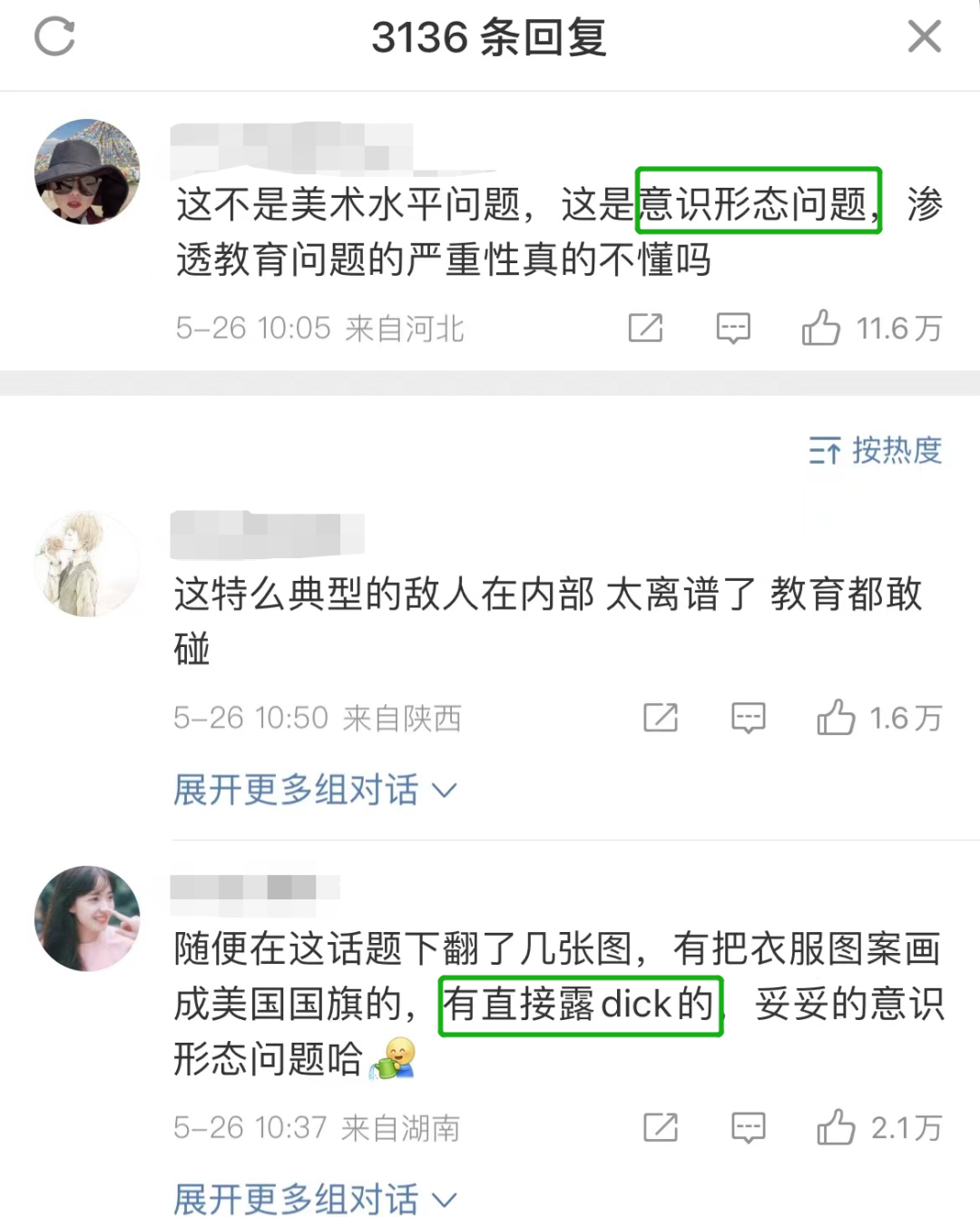Open the comment icon on the Hebei post
The height and width of the screenshot is (1217, 980).
click(x=733, y=328)
